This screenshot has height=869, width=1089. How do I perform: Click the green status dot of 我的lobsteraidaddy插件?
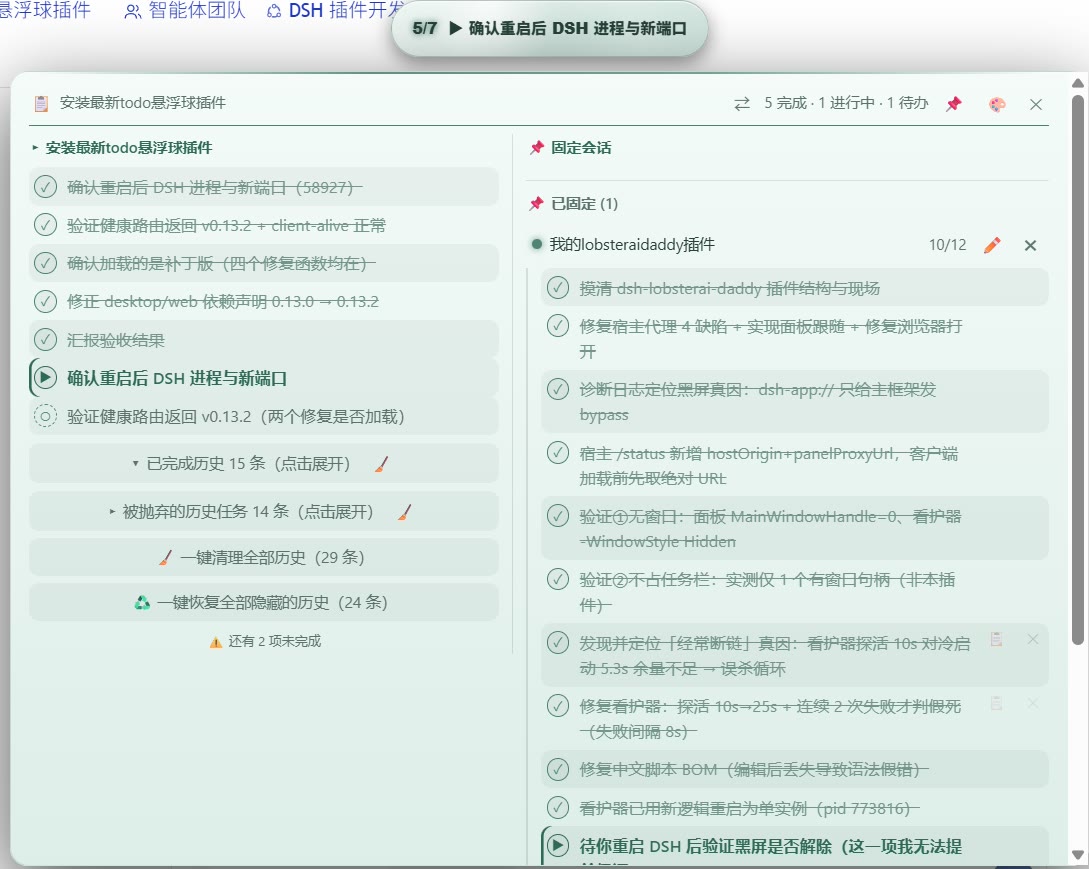pyautogui.click(x=536, y=245)
